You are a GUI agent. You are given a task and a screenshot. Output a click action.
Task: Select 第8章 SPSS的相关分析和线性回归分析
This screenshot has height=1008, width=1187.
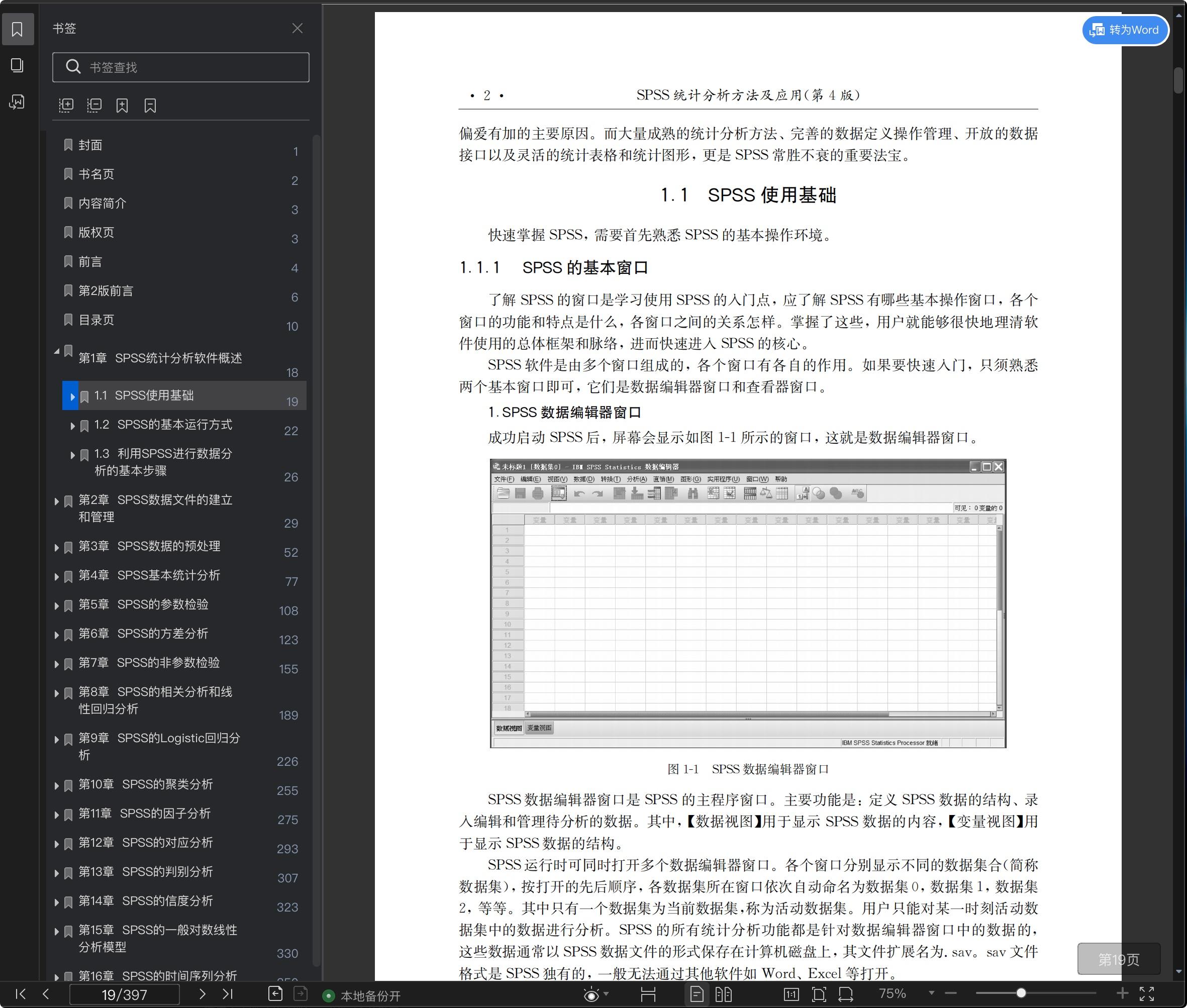click(155, 700)
